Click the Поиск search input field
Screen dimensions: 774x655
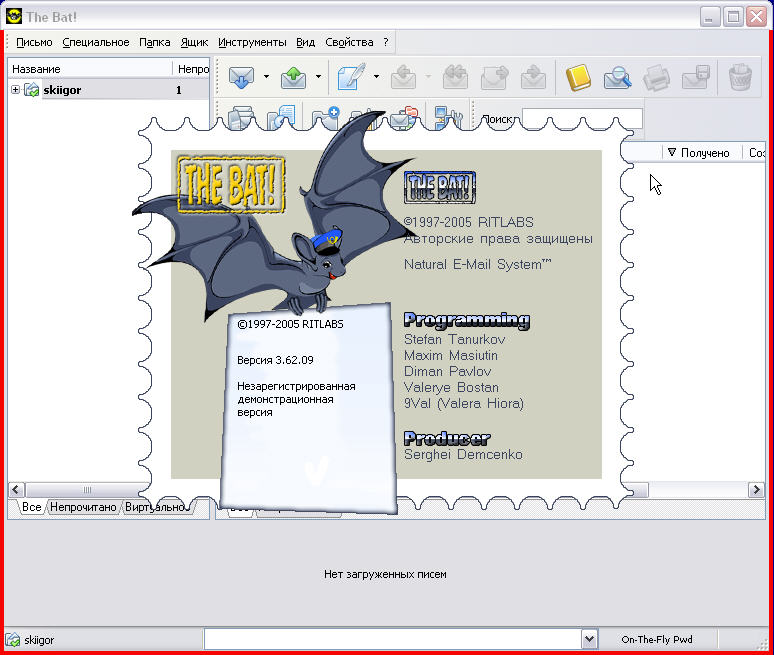(x=581, y=119)
